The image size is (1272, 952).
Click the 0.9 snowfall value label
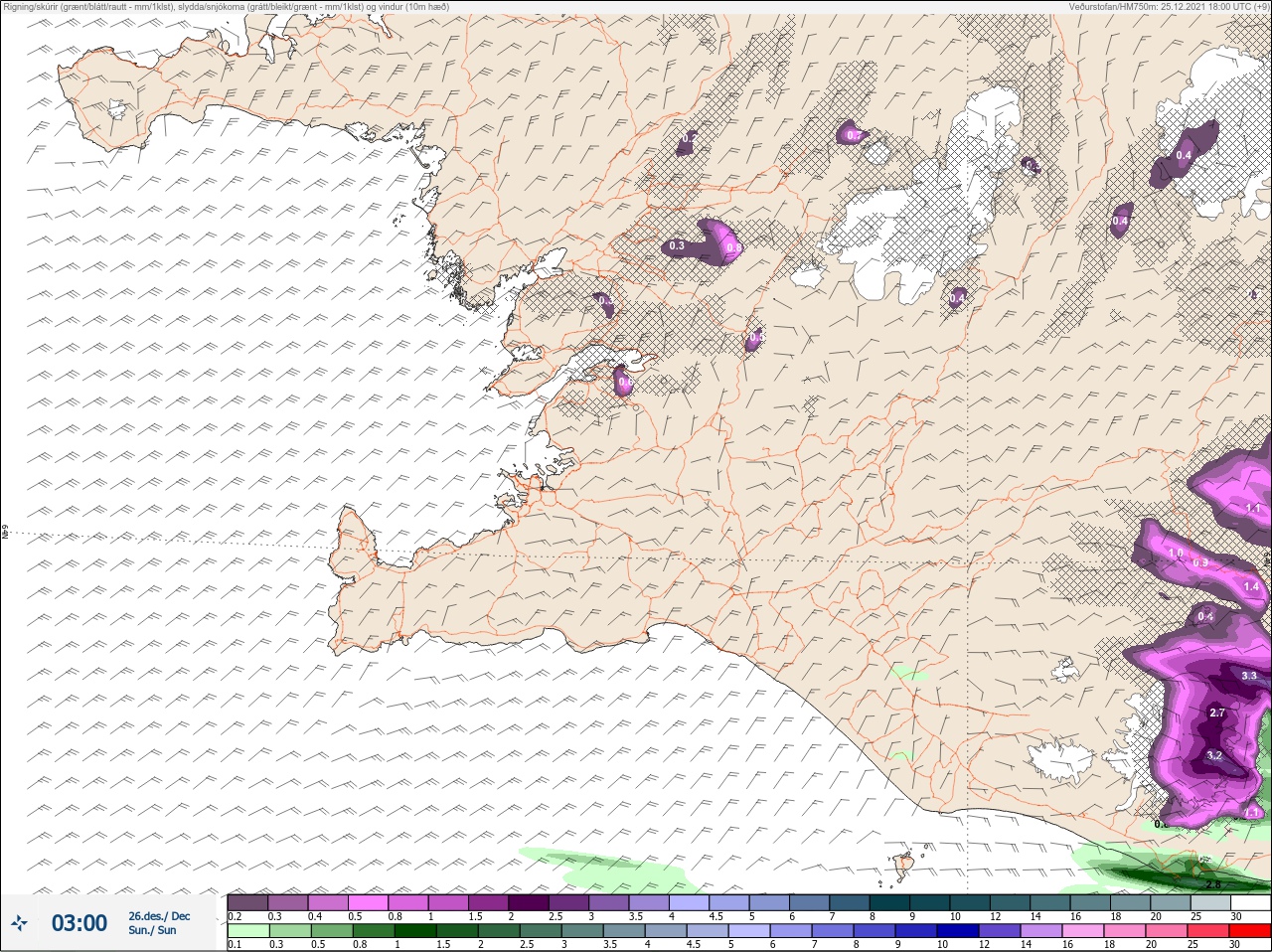(x=1200, y=563)
